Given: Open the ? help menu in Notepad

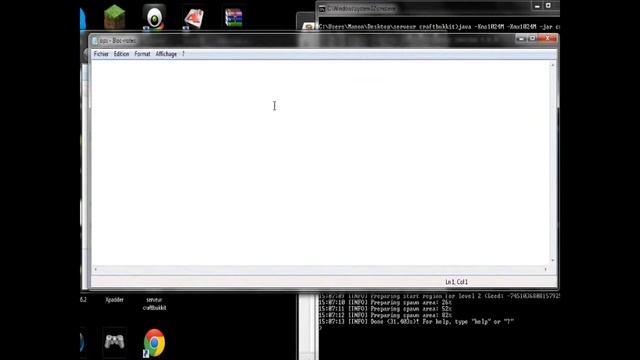Looking at the screenshot, I should point(183,54).
